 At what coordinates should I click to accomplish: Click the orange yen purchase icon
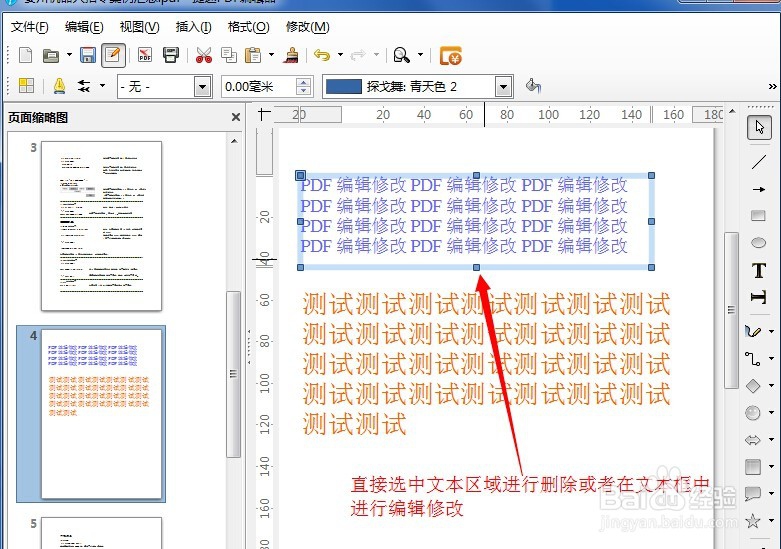point(451,55)
